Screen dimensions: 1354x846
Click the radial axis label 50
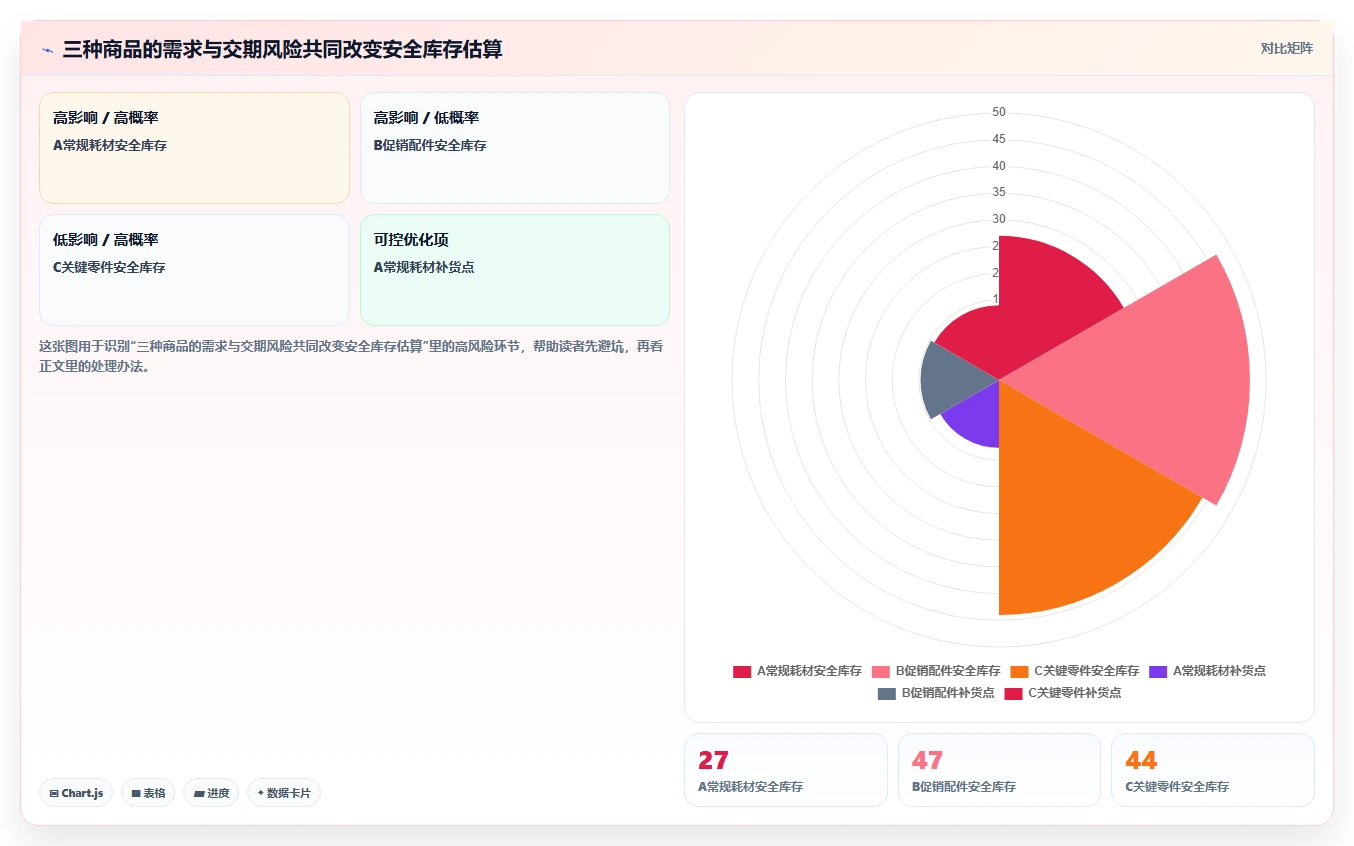(999, 112)
